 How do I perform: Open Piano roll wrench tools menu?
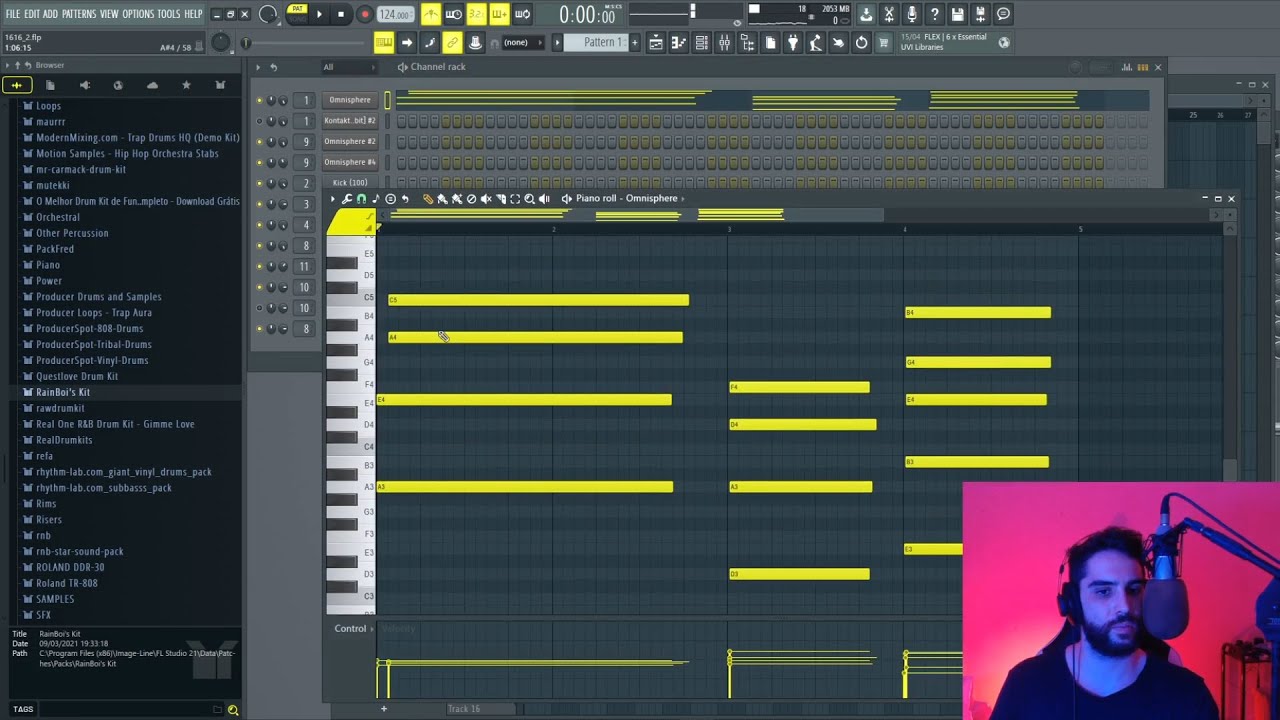tap(347, 199)
